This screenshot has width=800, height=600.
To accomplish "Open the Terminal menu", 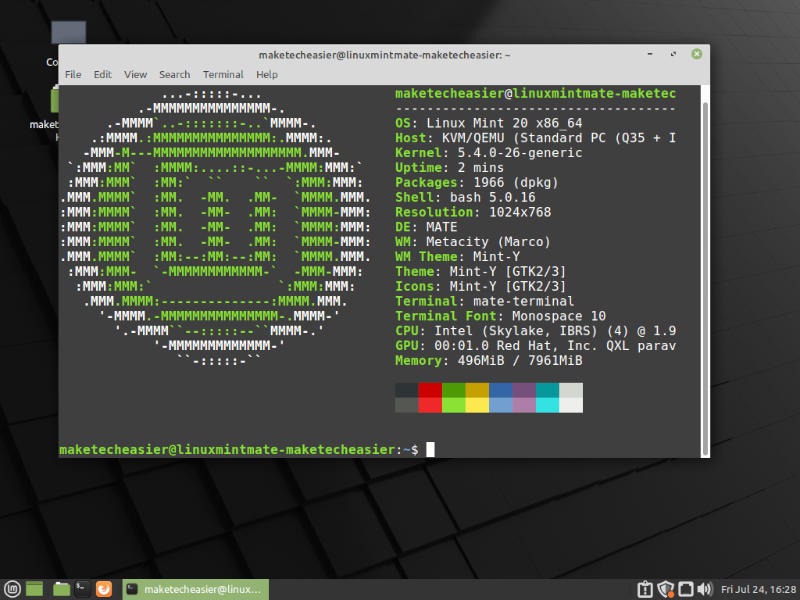I will point(222,74).
